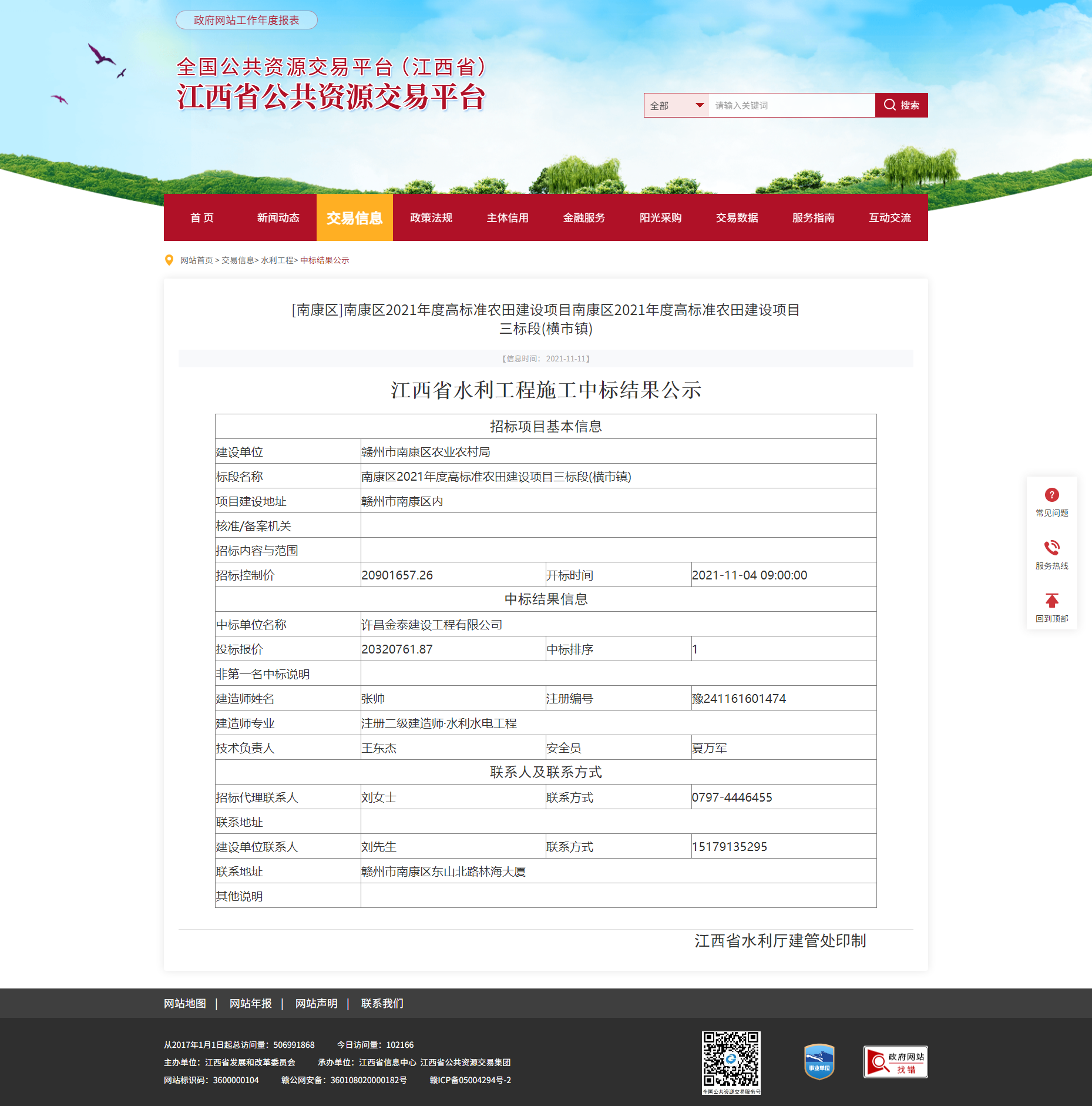1092x1106 pixels.
Task: Open the 常见问题 help icon
Action: (1051, 495)
